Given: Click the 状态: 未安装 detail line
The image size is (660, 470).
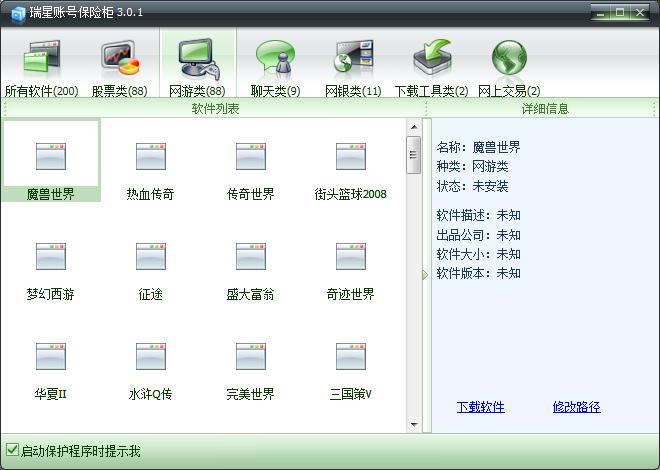Looking at the screenshot, I should tap(472, 186).
